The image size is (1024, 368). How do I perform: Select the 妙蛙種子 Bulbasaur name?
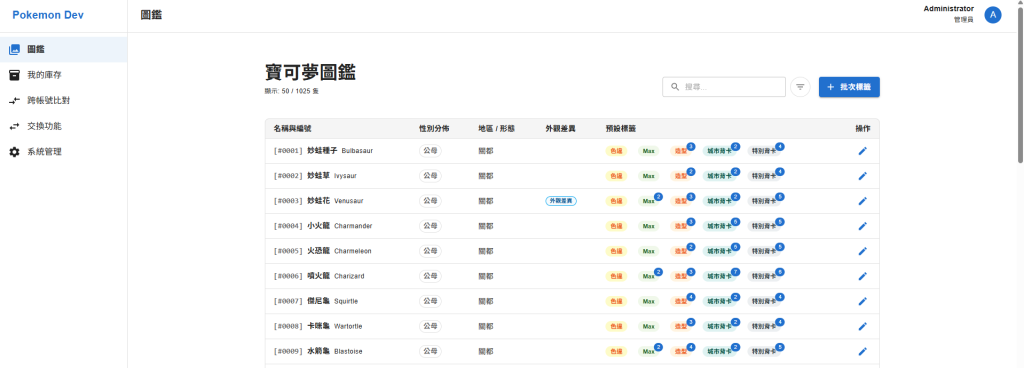(x=340, y=151)
